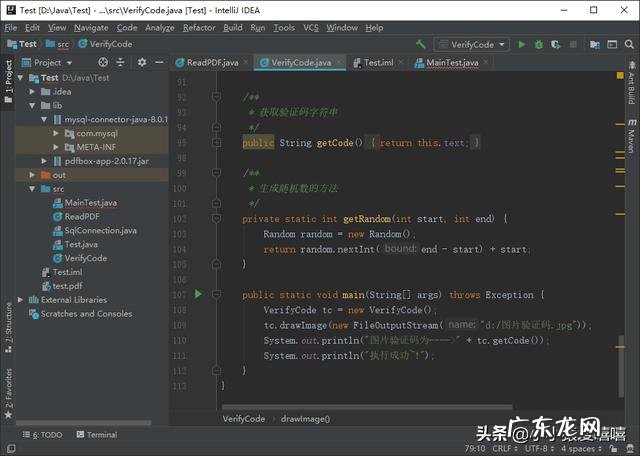Select SqlConnection.java in project tree
The image size is (640, 456).
pyautogui.click(x=95, y=230)
